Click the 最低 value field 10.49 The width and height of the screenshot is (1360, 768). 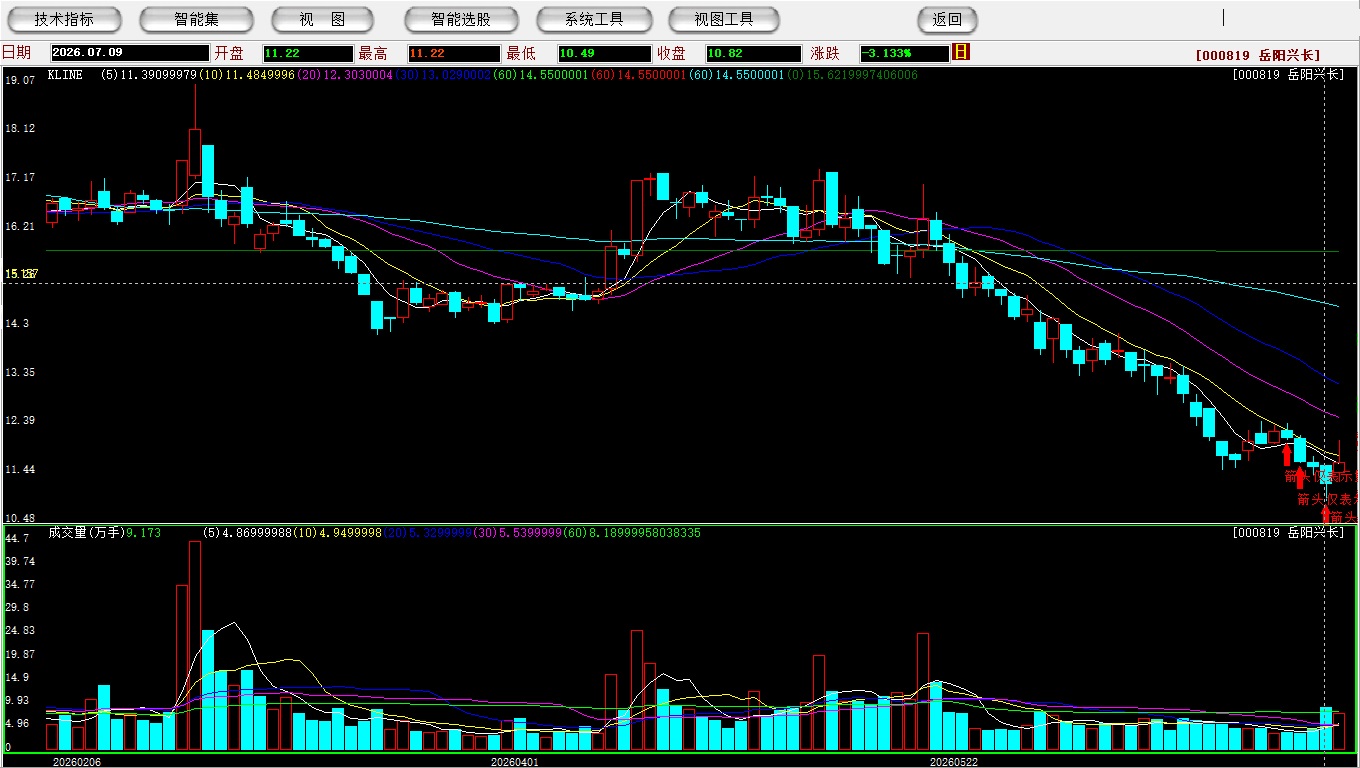604,53
